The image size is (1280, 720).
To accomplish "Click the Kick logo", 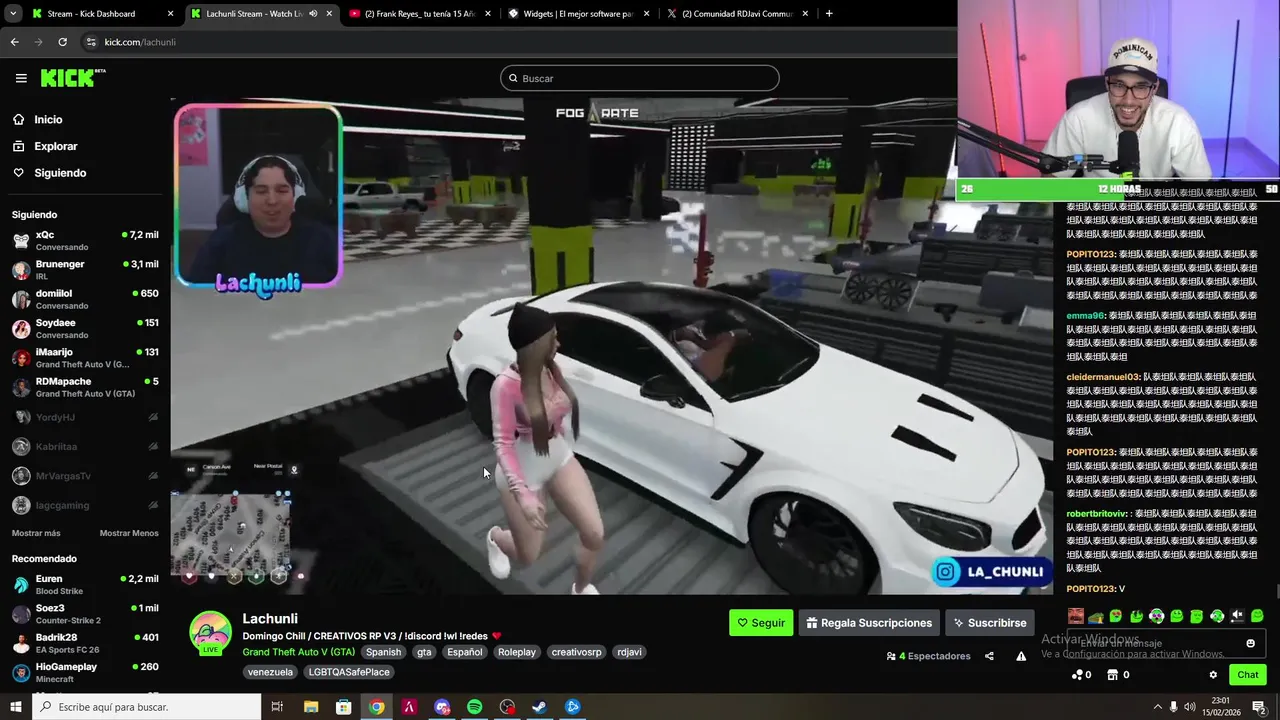I will point(72,78).
